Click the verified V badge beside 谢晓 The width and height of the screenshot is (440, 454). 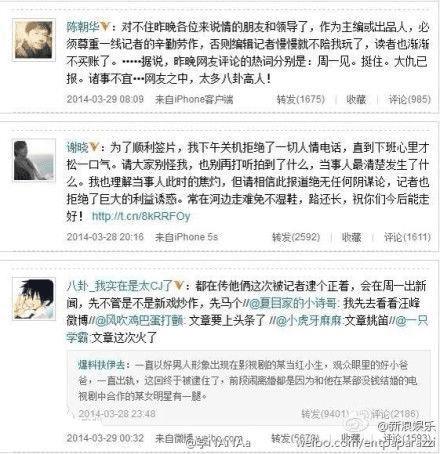pos(94,147)
